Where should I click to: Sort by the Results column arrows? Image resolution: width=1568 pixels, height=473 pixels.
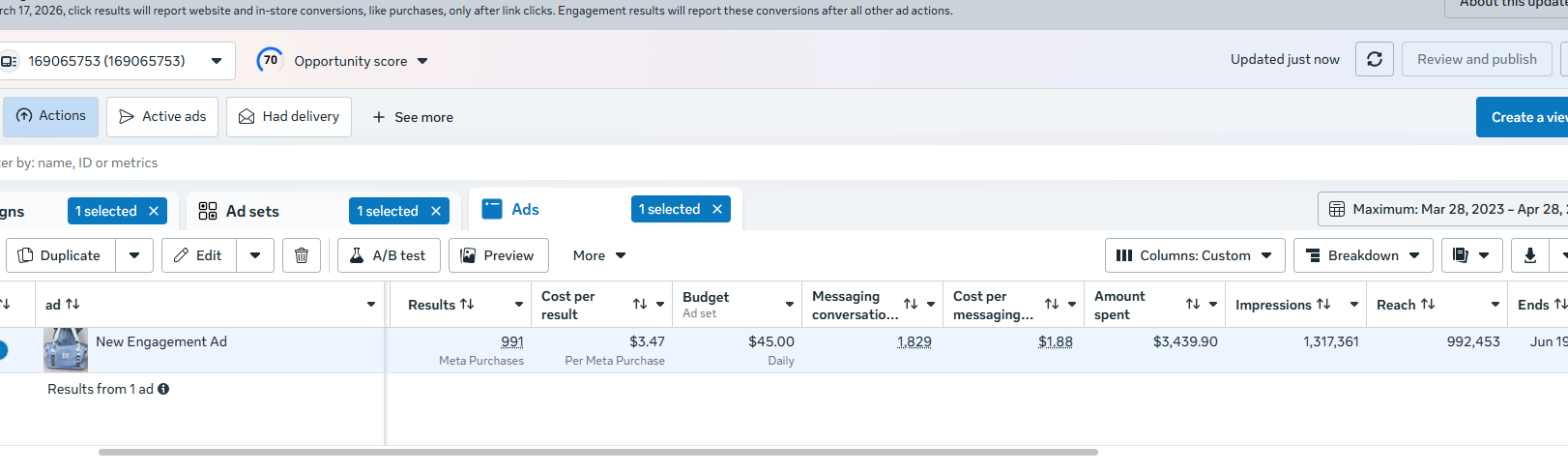[x=467, y=304]
